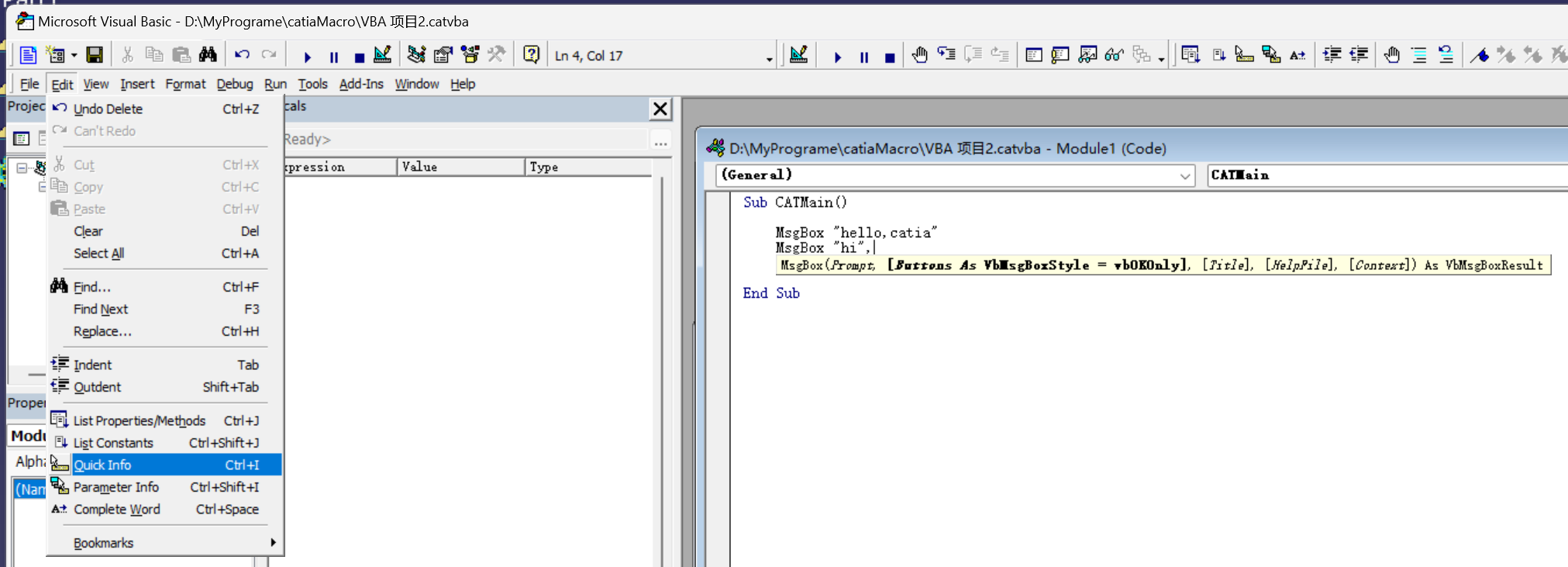Toggle Breakpoint hand icon beside Comment Block

coord(1392,55)
